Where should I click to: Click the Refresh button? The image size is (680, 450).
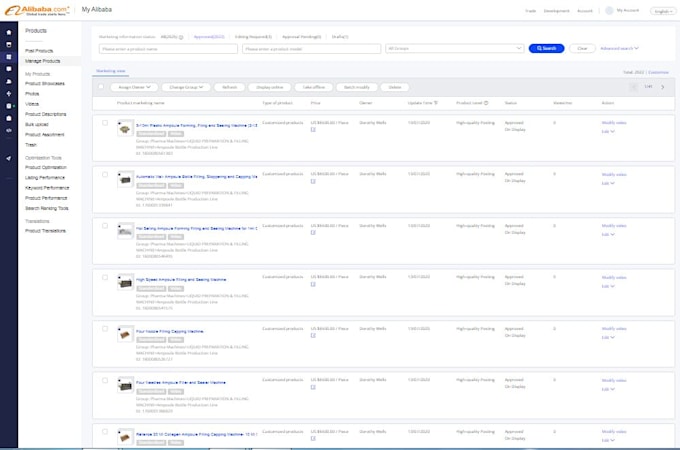coord(229,87)
